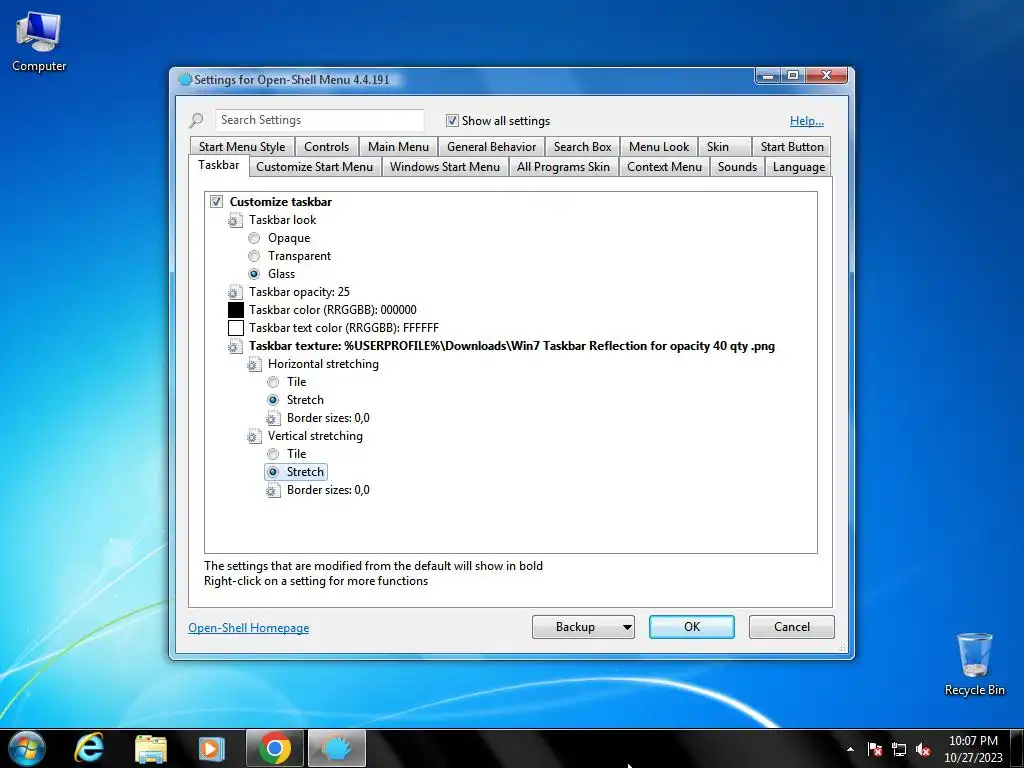Open the Help... link

pyautogui.click(x=807, y=121)
